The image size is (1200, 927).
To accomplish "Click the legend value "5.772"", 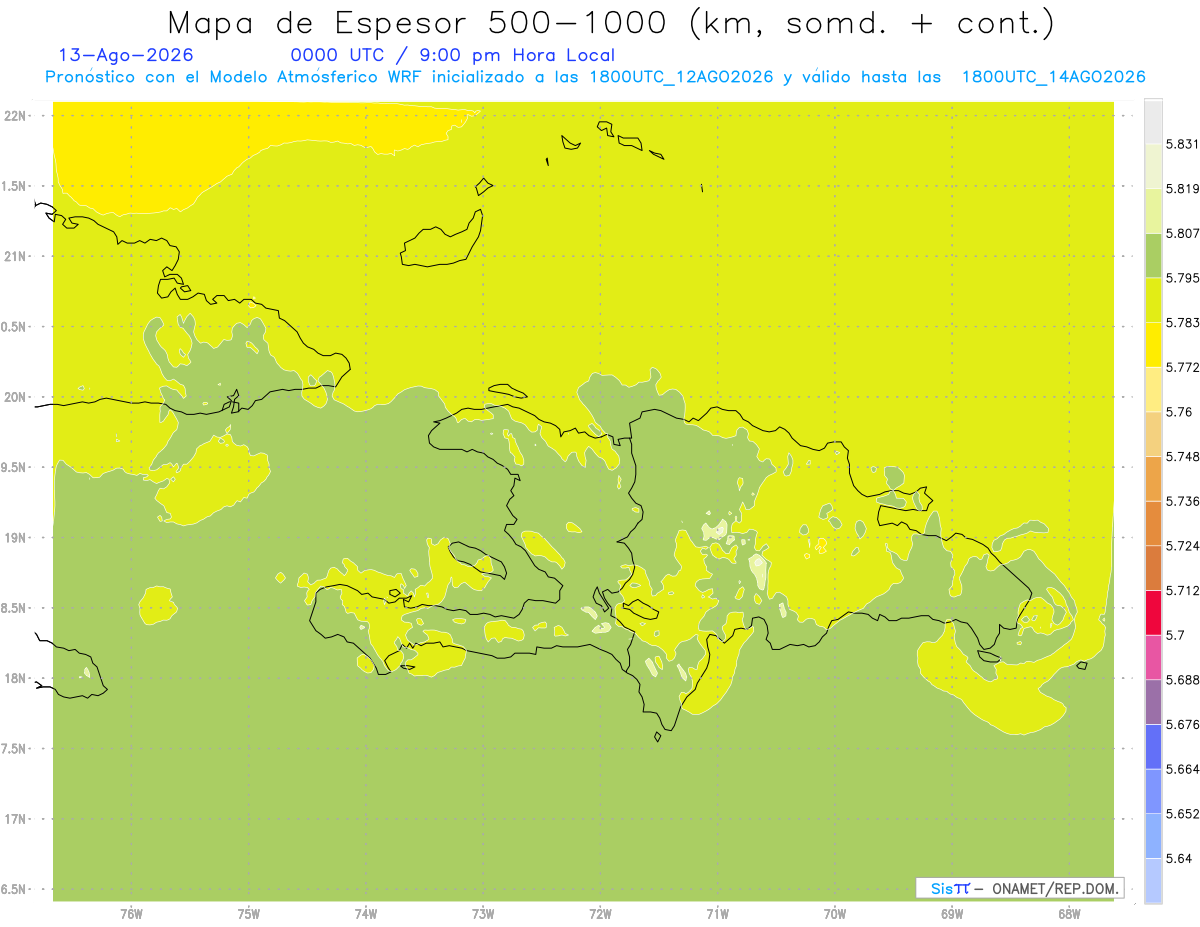I will 1183,367.
